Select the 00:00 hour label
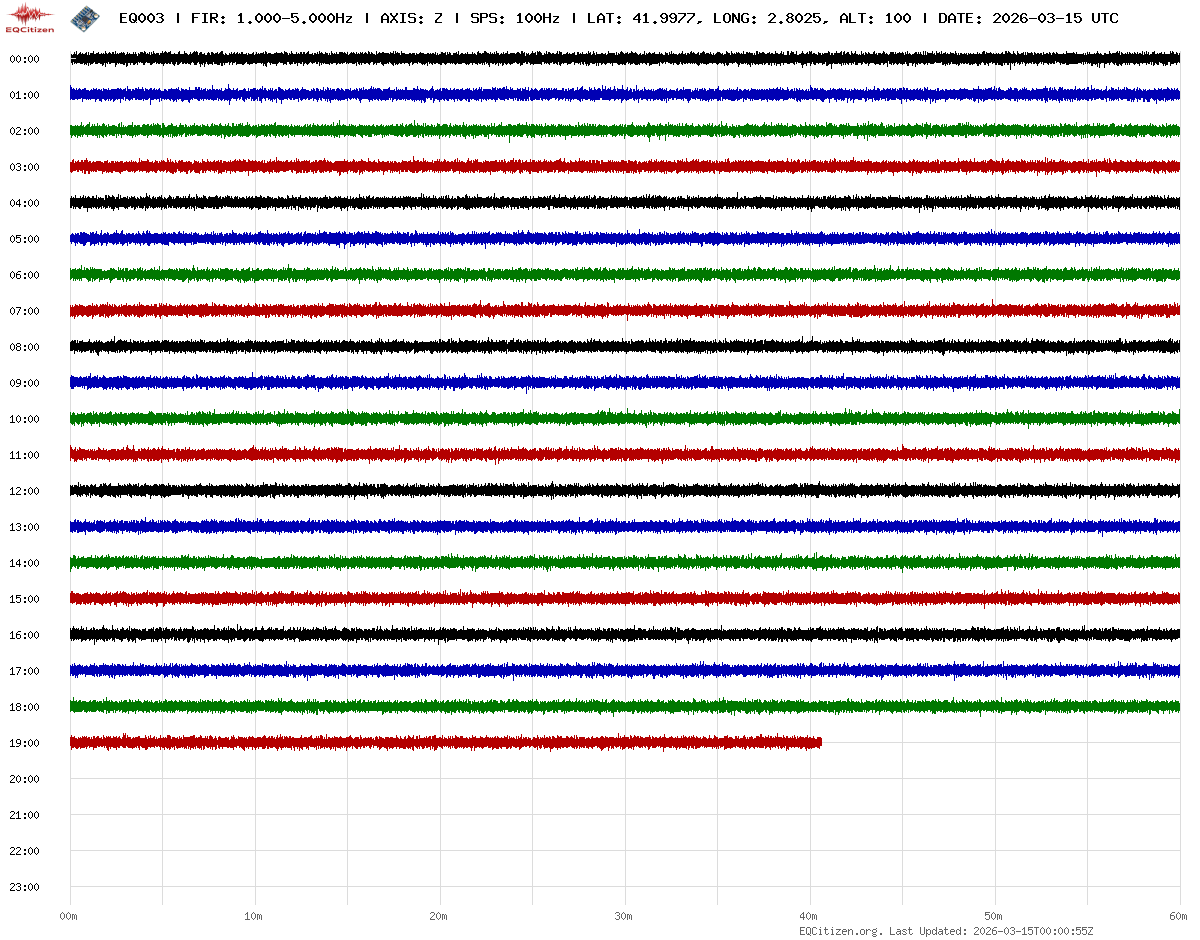Image resolution: width=1200 pixels, height=940 pixels. 24,59
